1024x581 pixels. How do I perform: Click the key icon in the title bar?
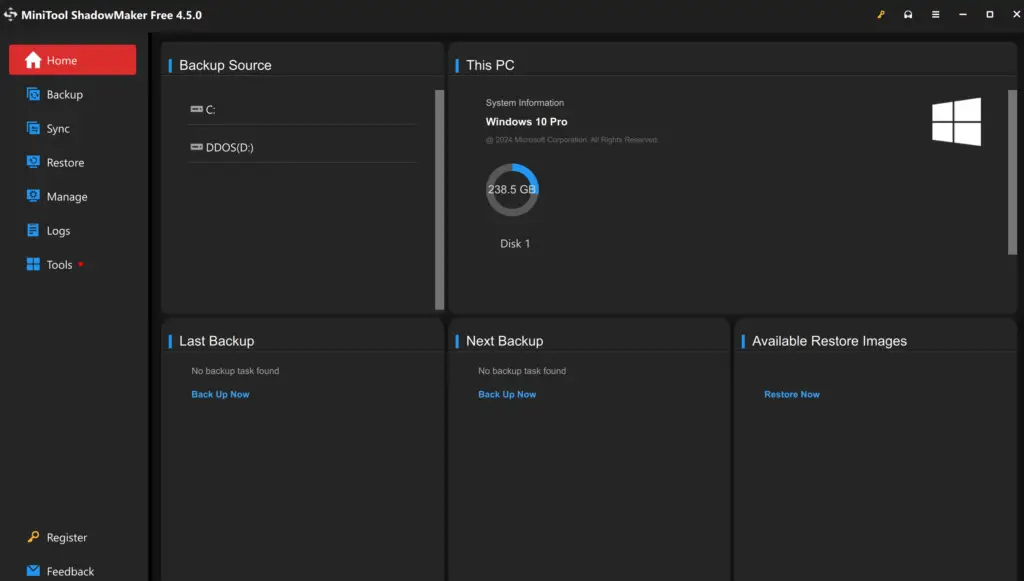[x=881, y=15]
